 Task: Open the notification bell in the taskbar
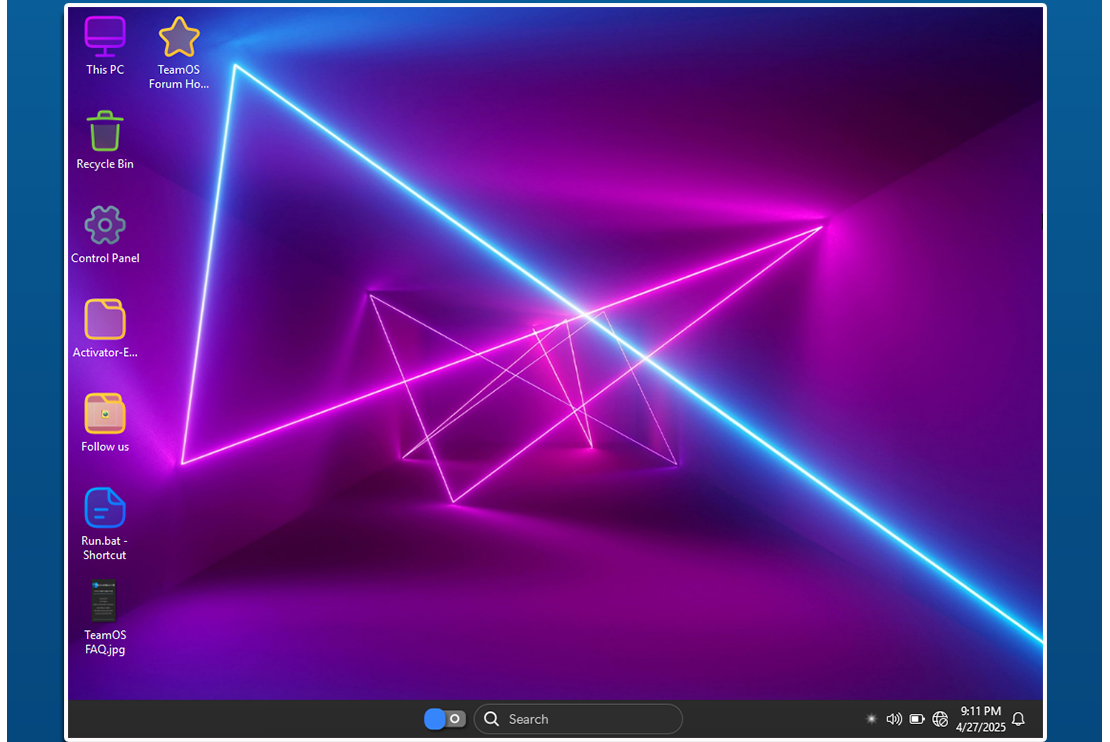pos(1018,719)
